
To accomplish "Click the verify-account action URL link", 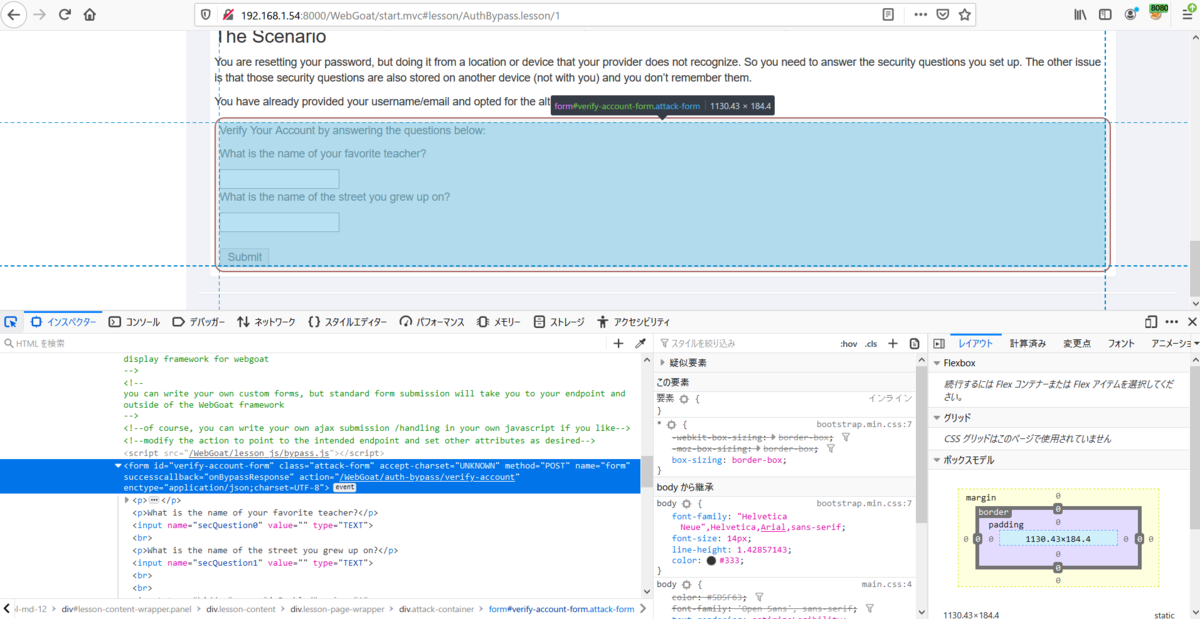I will coord(426,477).
